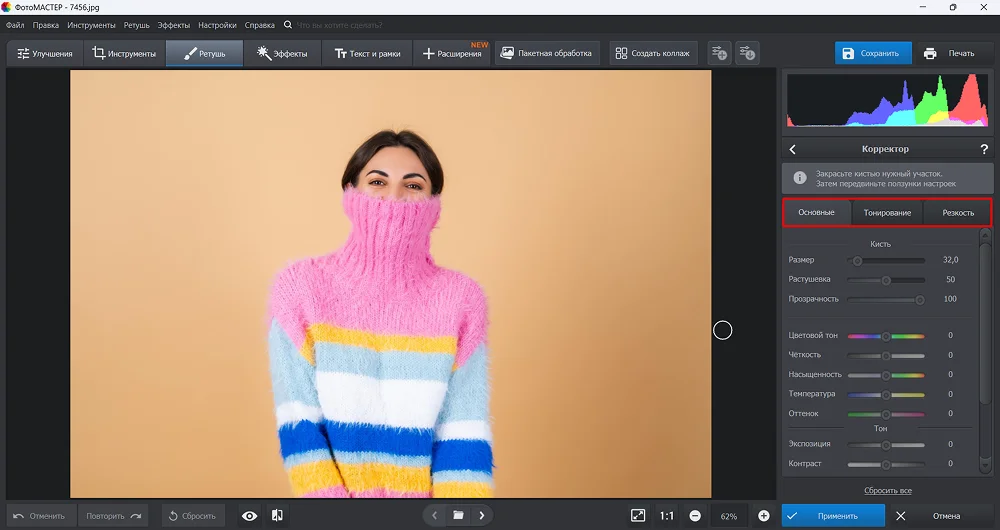Click the Размер value 32,0
The width and height of the screenshot is (1000, 530).
pos(950,260)
